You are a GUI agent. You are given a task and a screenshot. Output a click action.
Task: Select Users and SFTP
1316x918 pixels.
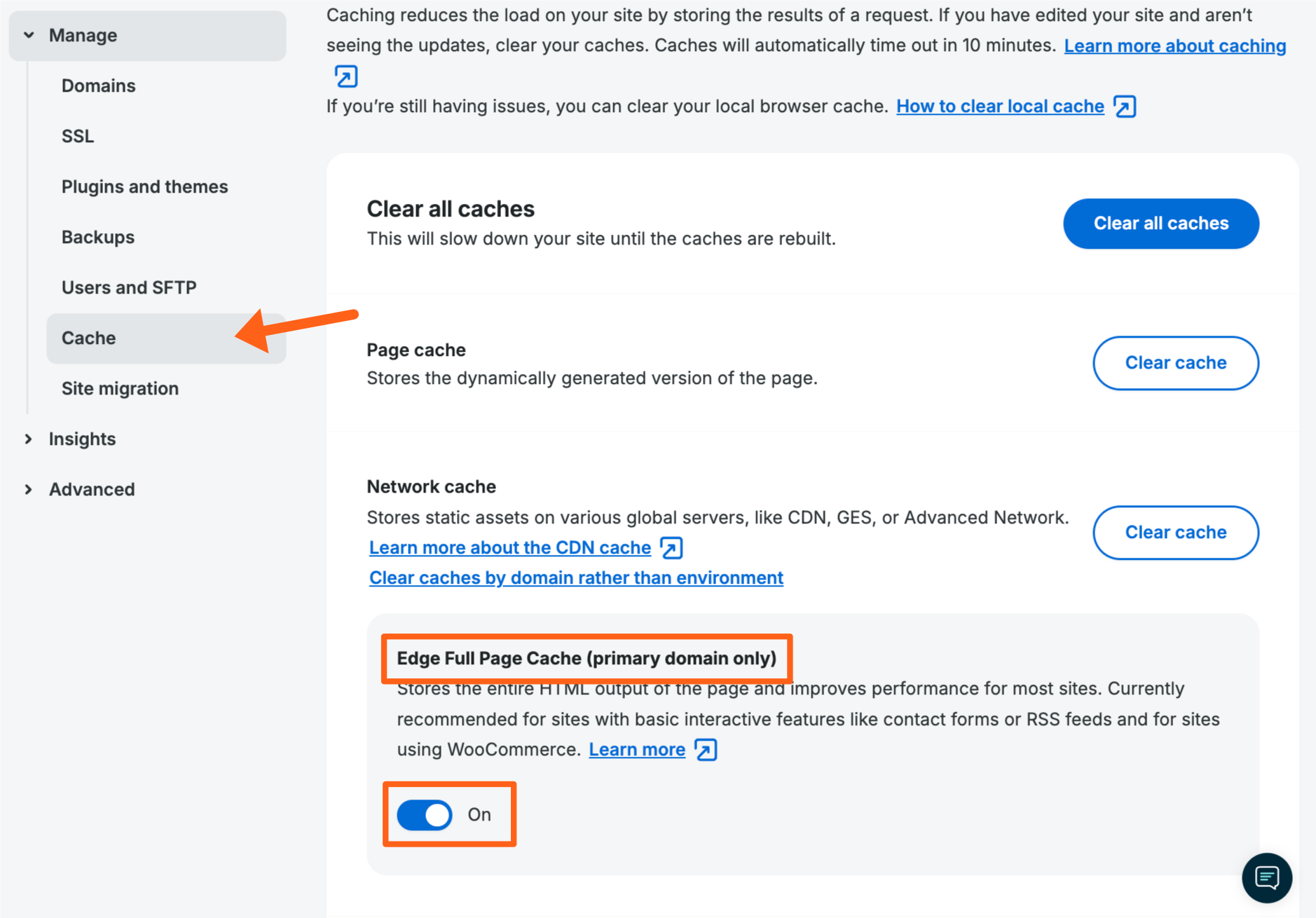[x=129, y=287]
